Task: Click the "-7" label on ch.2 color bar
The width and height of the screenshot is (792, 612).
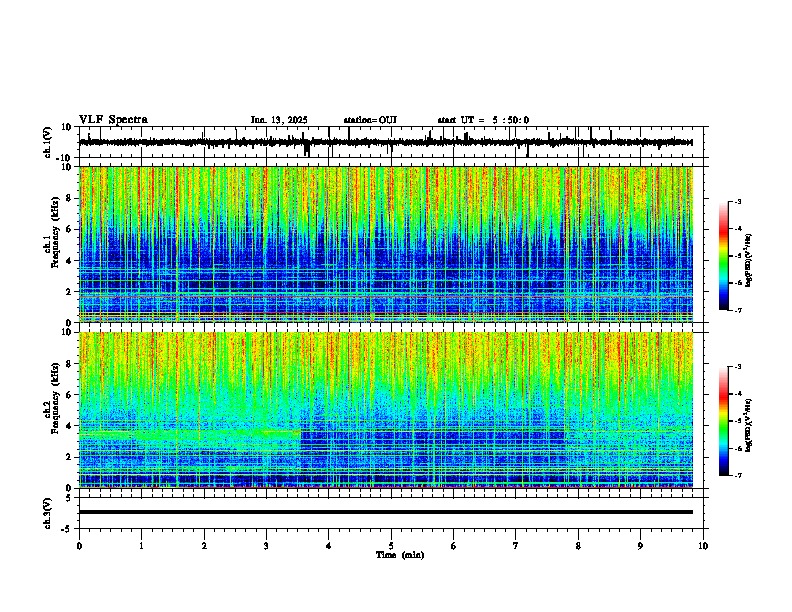Action: tap(738, 476)
